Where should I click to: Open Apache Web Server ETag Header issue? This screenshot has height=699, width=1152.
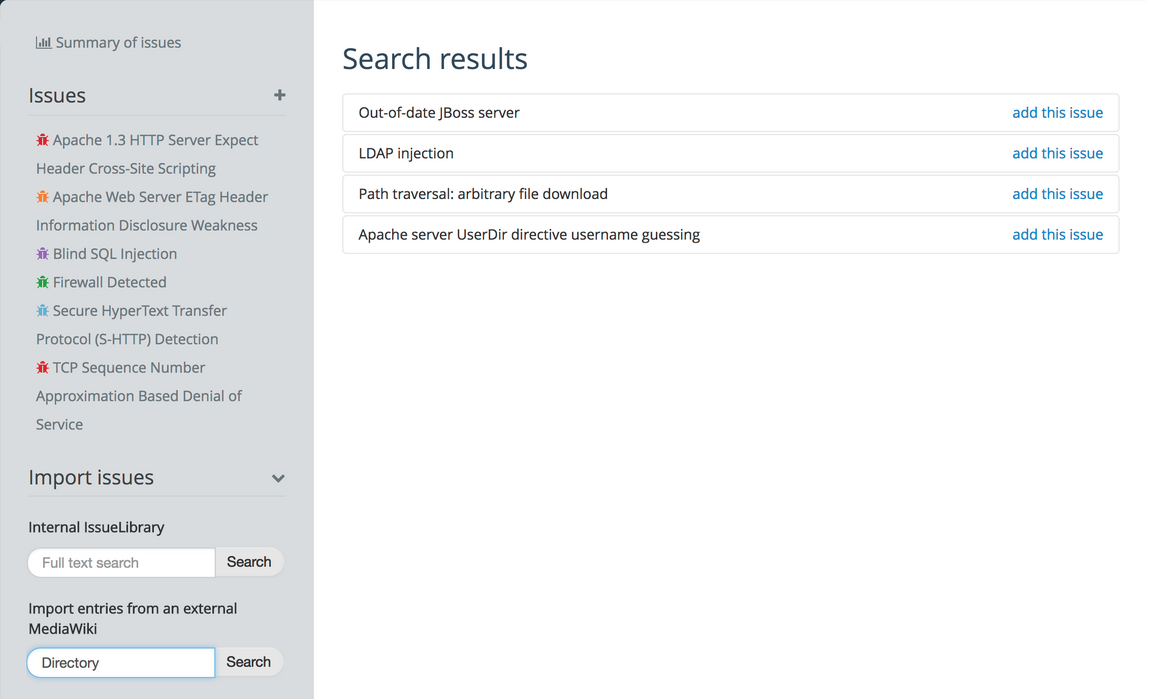coord(152,211)
